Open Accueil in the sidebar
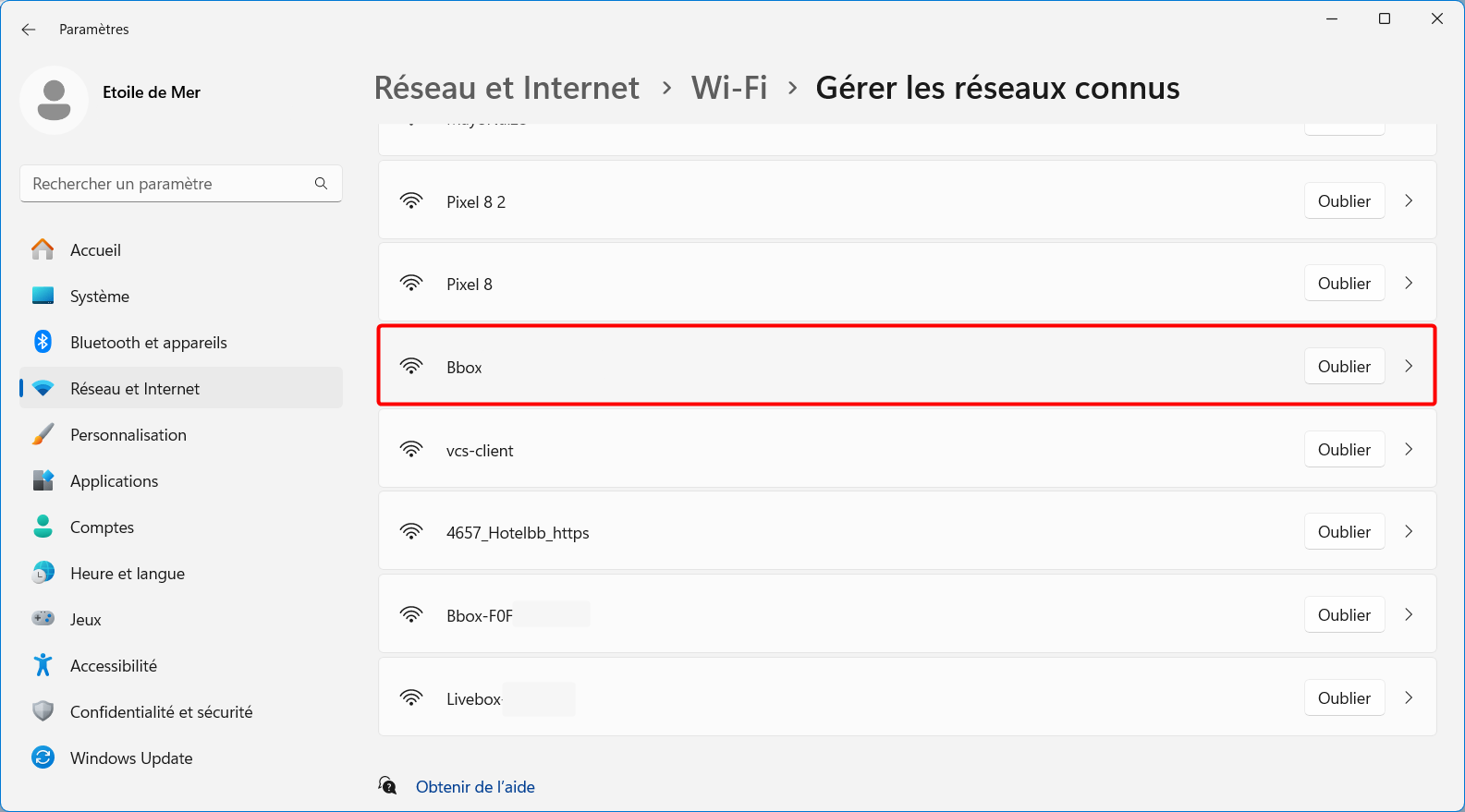Screen dimensions: 1465x812 tap(181, 249)
